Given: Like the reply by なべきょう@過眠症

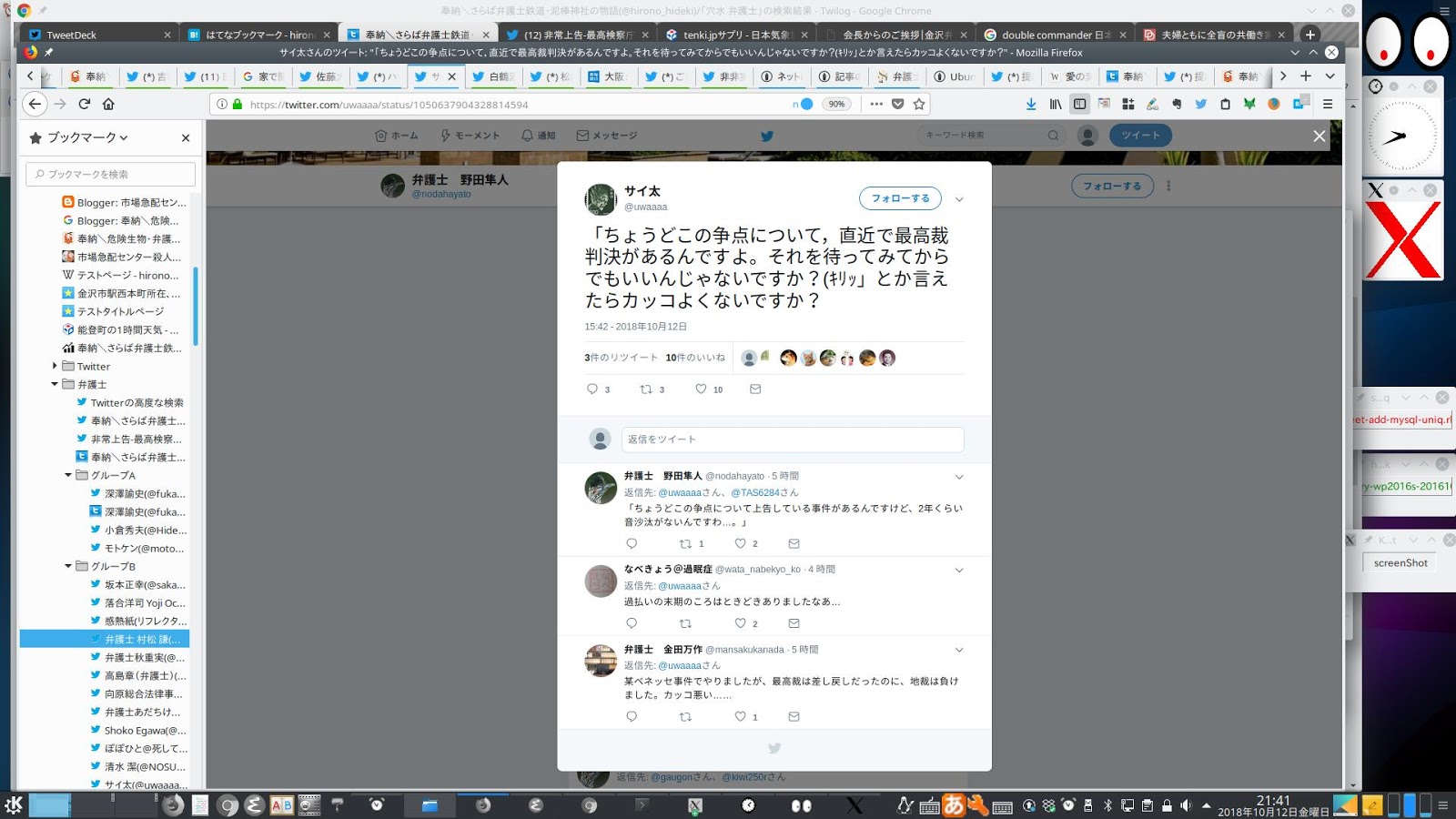Looking at the screenshot, I should point(741,623).
